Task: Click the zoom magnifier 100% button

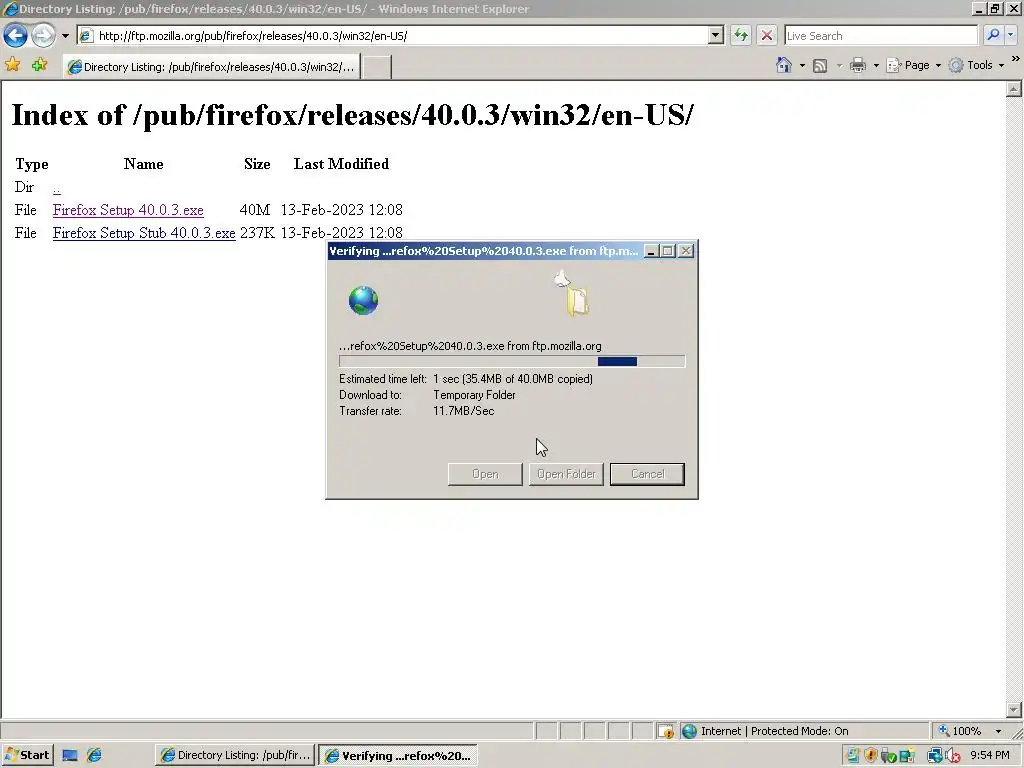Action: [x=960, y=731]
